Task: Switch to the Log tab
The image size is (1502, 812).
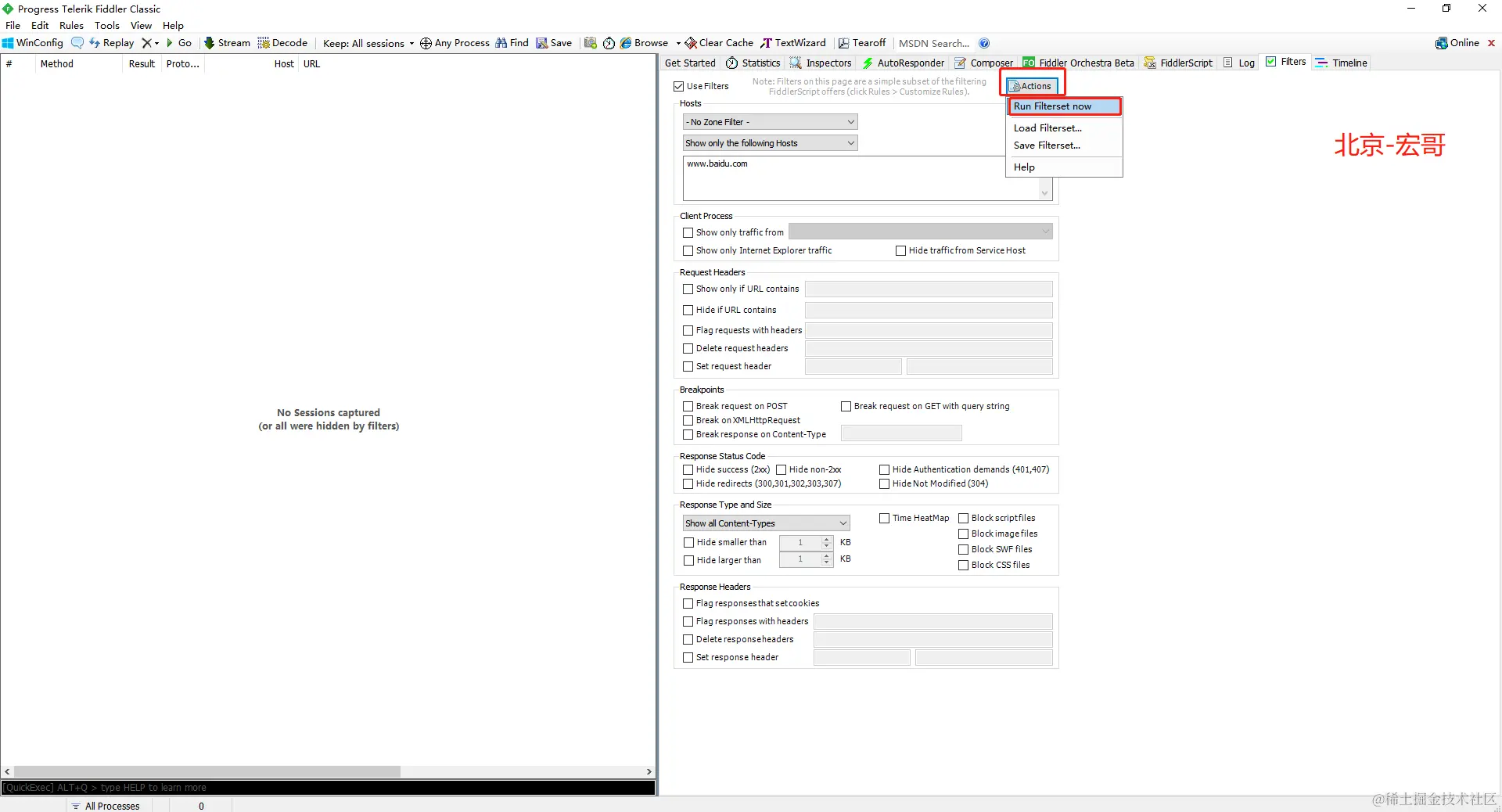Action: 1239,63
